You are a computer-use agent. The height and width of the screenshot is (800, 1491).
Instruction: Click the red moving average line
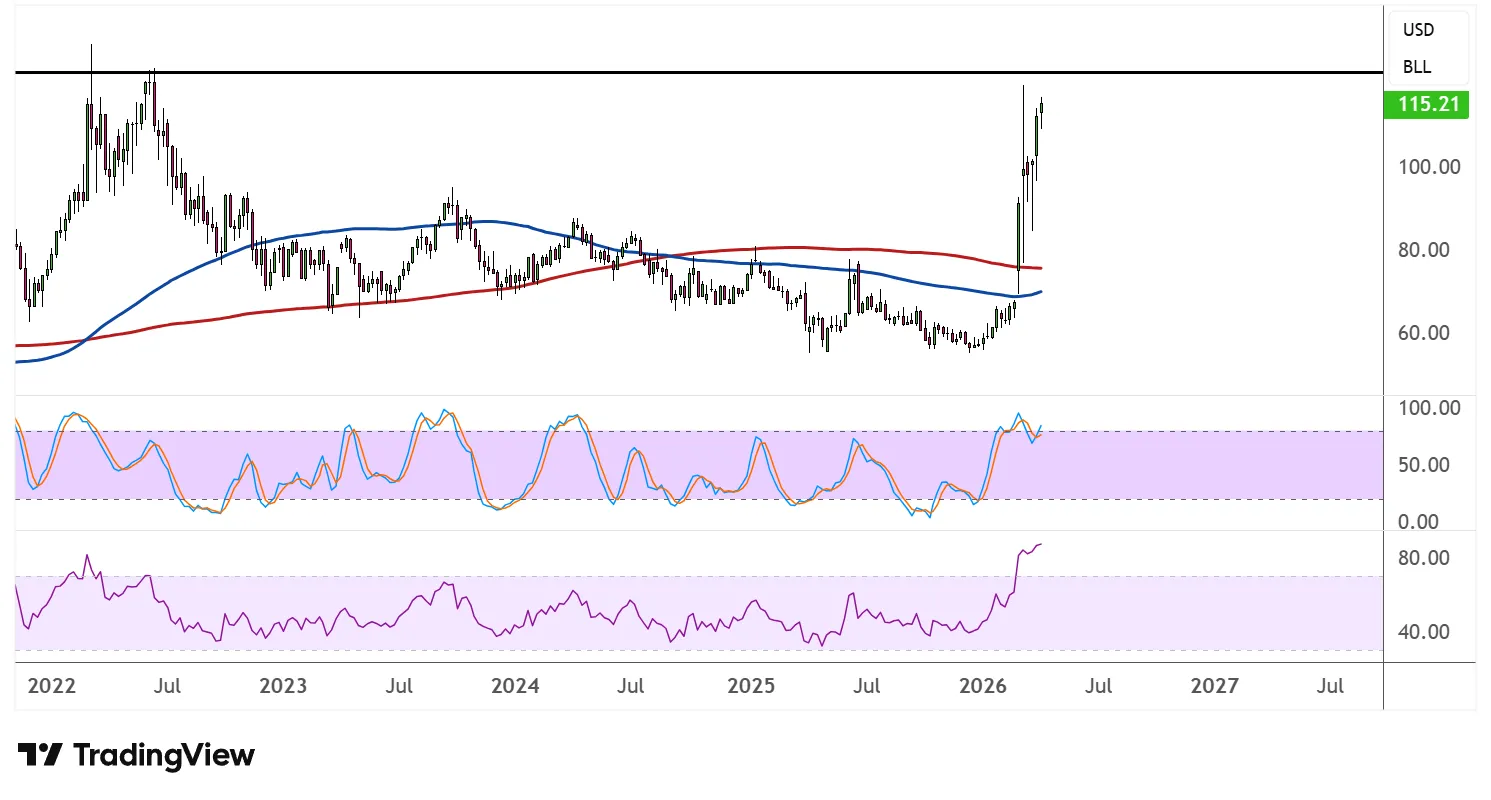(x=800, y=247)
